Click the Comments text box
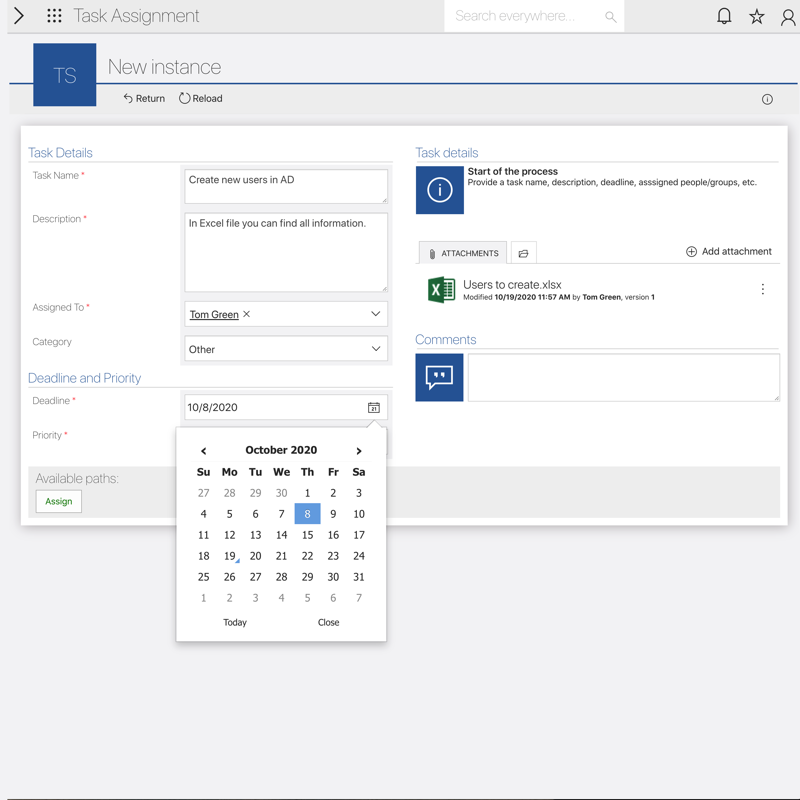Image resolution: width=800 pixels, height=800 pixels. (622, 377)
